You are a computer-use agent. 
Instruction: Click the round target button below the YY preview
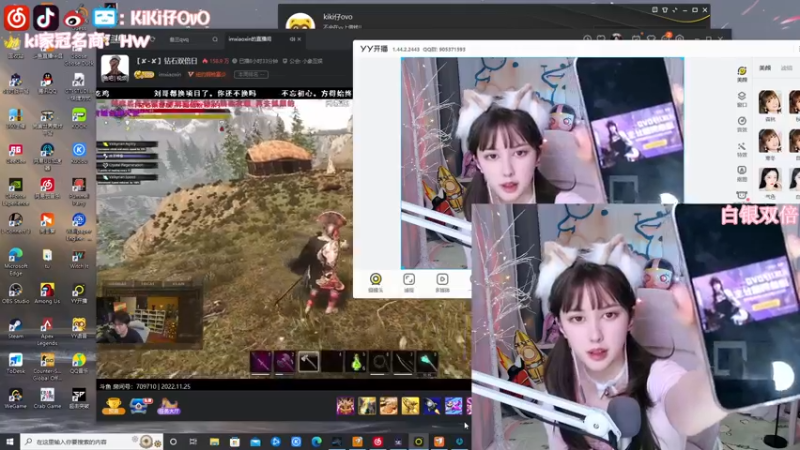pos(376,282)
